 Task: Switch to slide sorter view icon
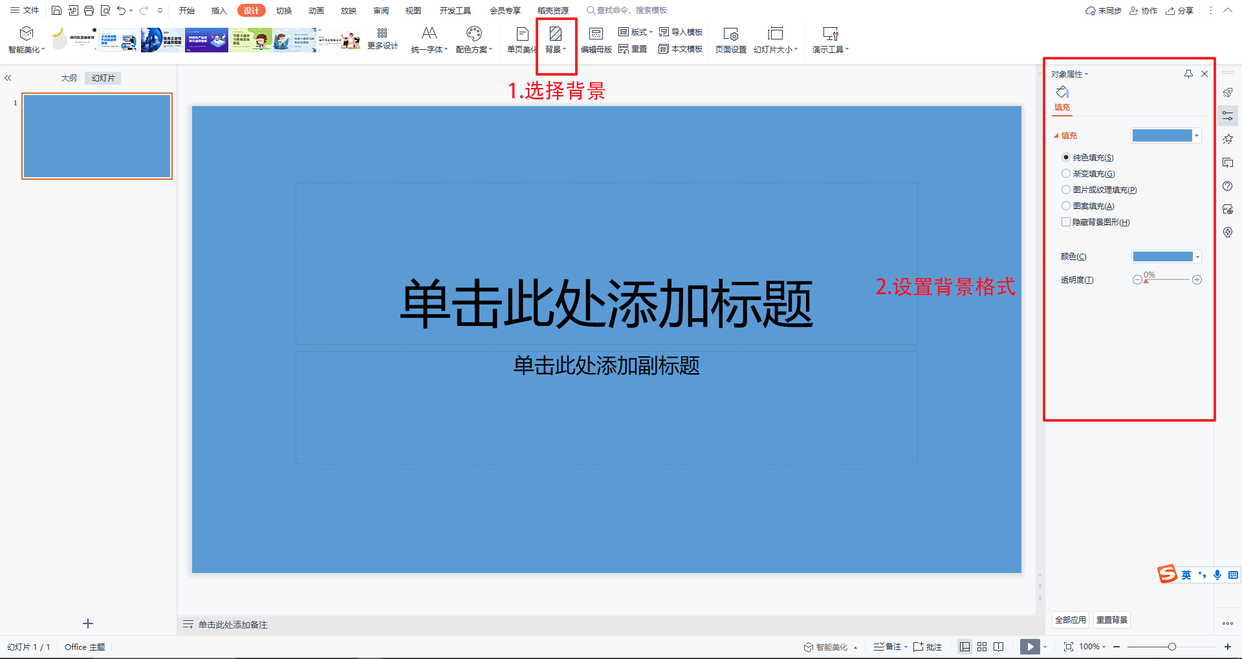tap(982, 647)
